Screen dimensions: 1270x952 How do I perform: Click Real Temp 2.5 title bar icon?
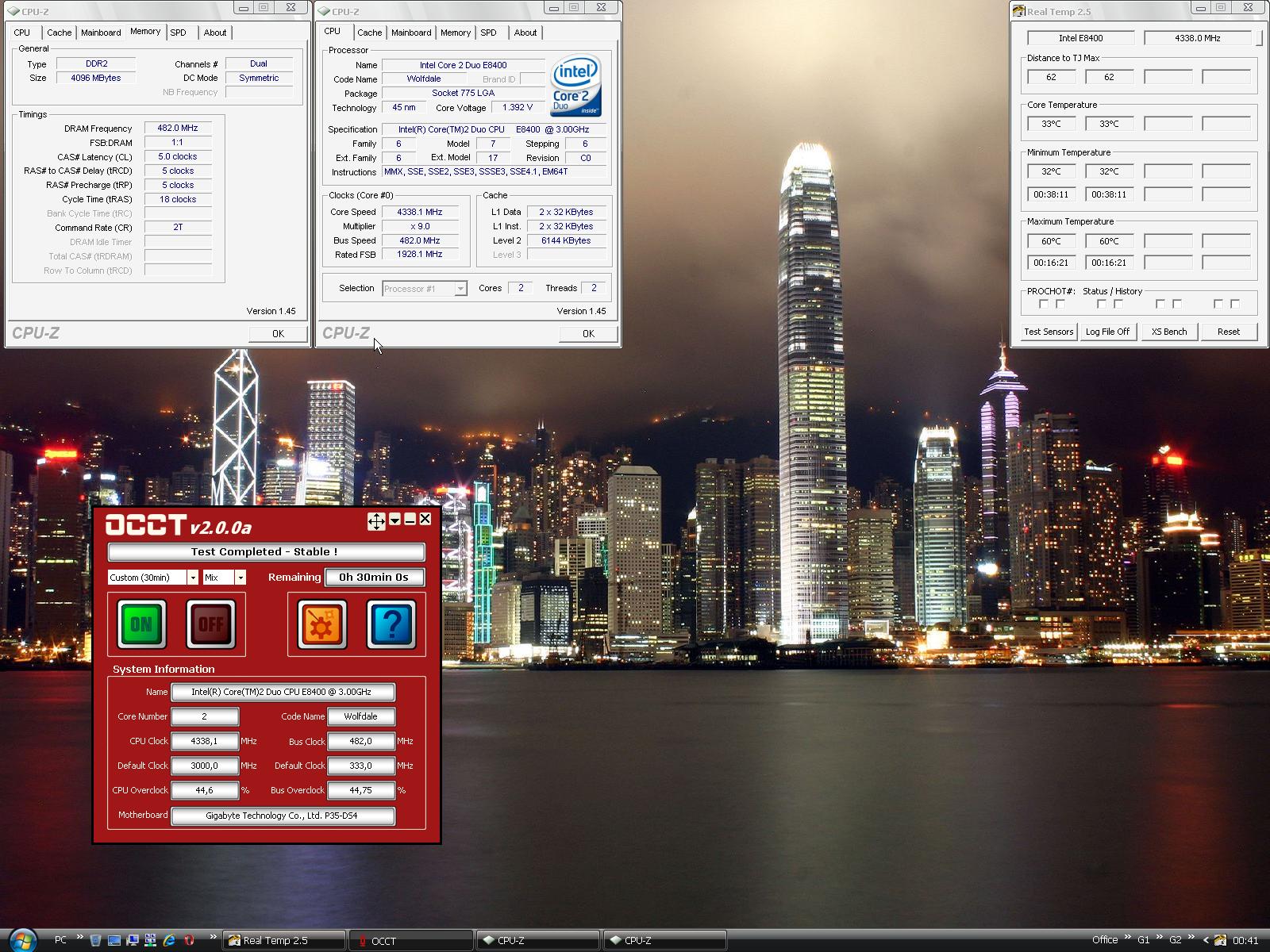point(1018,11)
